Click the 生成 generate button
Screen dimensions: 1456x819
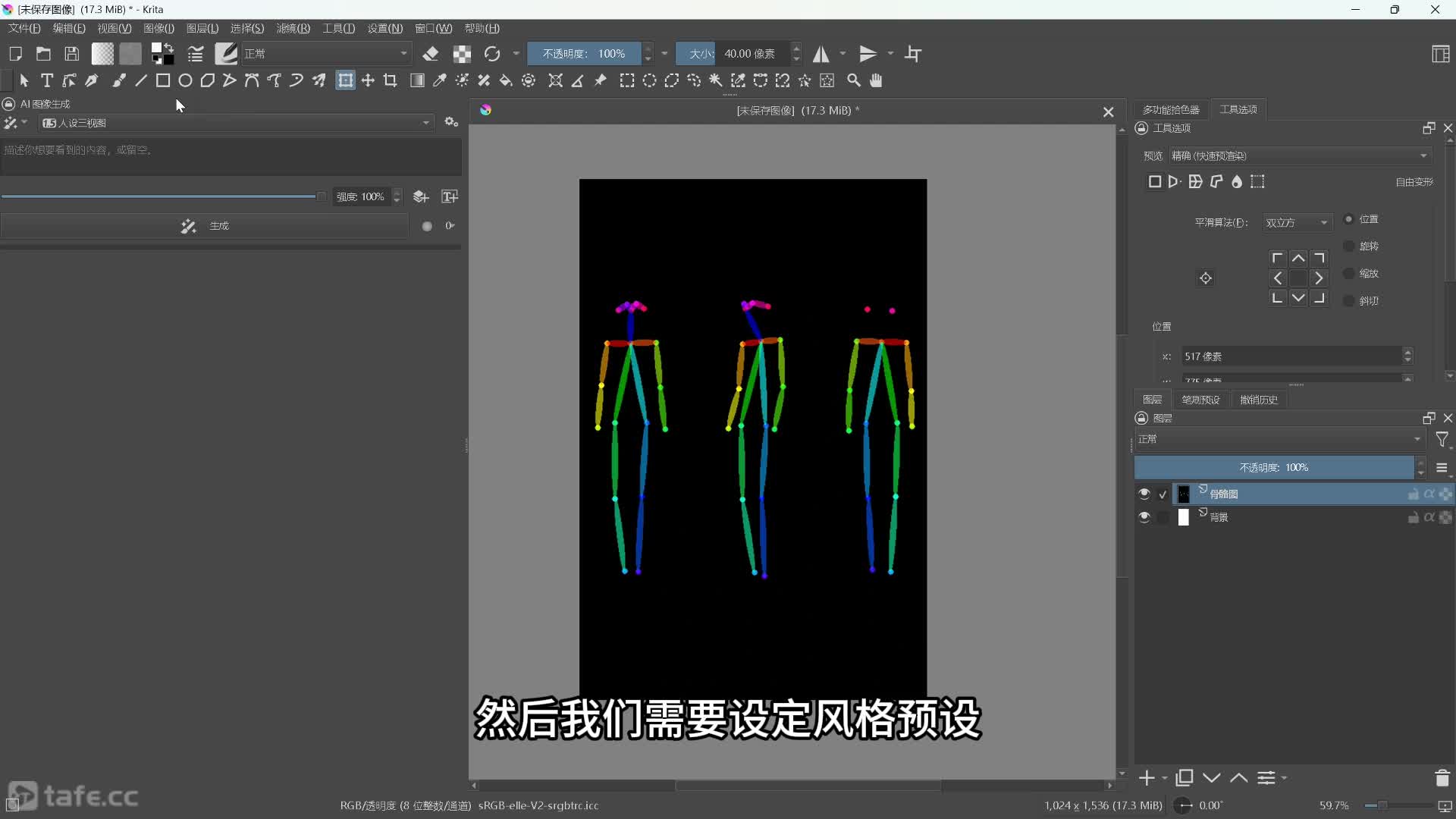coord(205,226)
